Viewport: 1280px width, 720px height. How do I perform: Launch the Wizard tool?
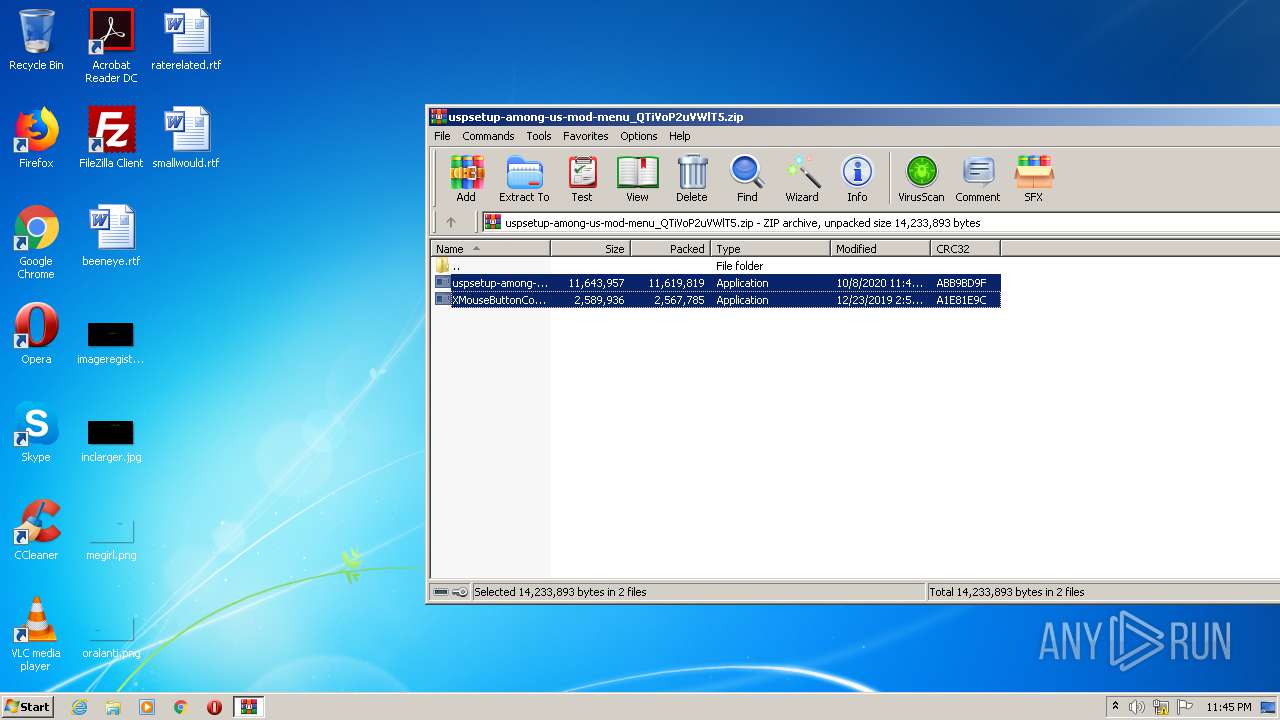pyautogui.click(x=802, y=179)
